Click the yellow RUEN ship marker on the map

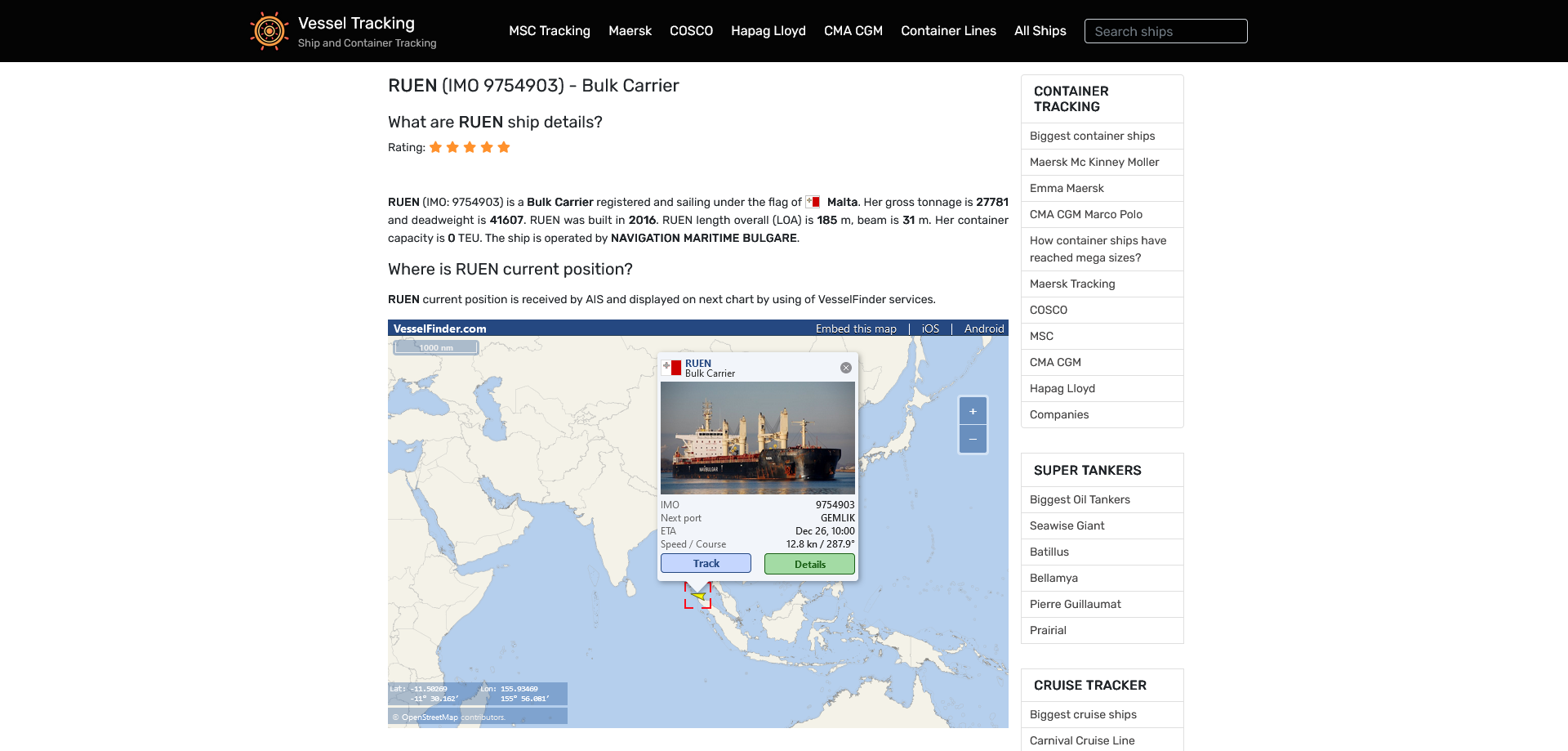click(x=698, y=596)
